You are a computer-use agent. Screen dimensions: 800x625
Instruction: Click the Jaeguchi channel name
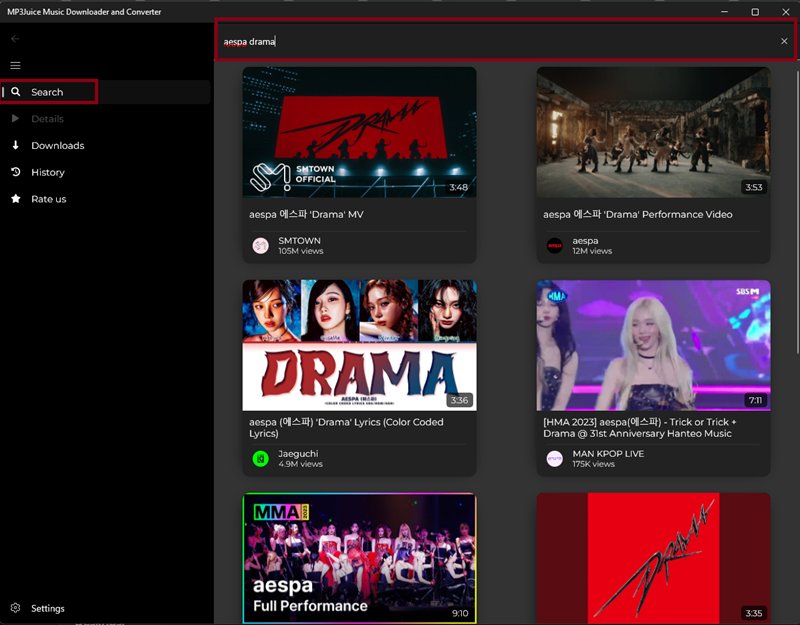coord(298,454)
